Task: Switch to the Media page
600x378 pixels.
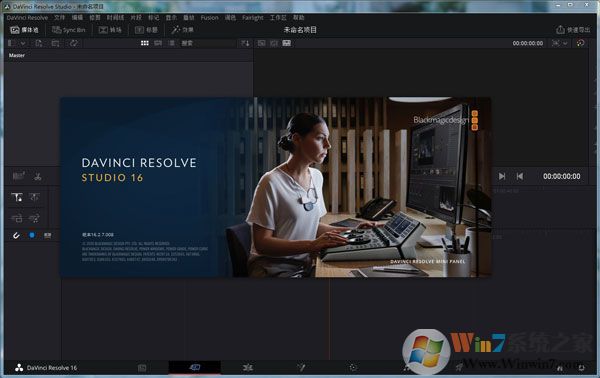Action: (142, 368)
